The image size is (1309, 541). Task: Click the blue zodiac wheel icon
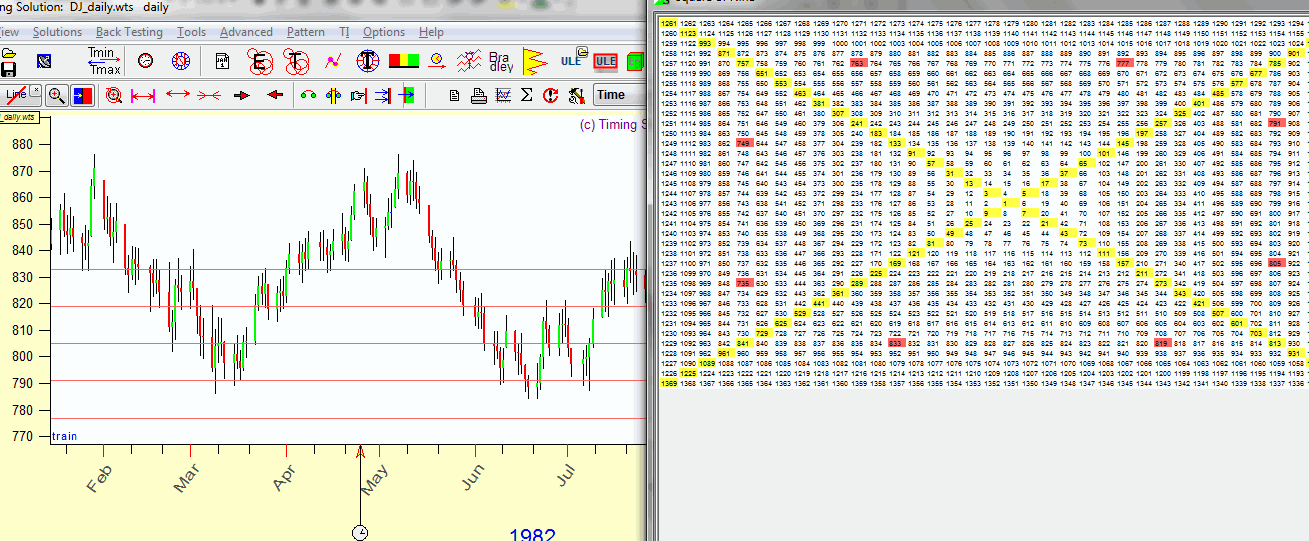click(180, 61)
